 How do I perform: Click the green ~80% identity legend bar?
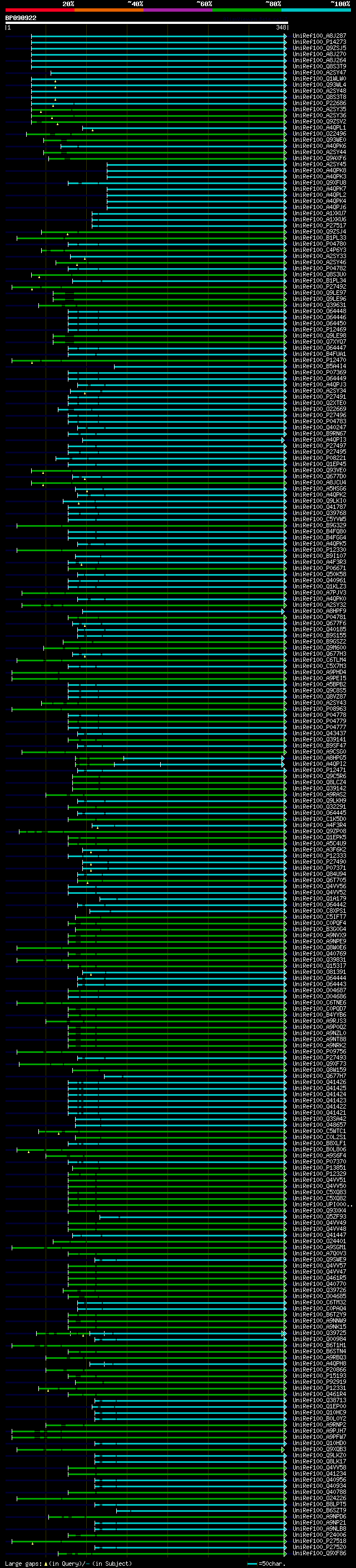coord(247,10)
